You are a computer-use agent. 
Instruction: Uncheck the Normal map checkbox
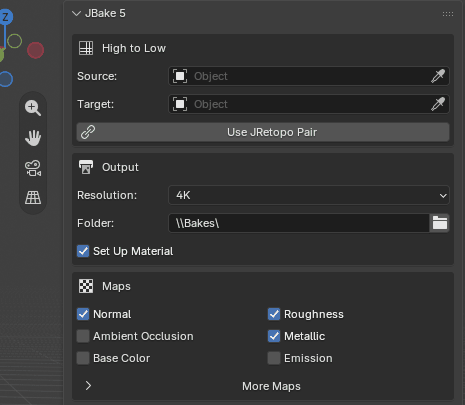83,314
